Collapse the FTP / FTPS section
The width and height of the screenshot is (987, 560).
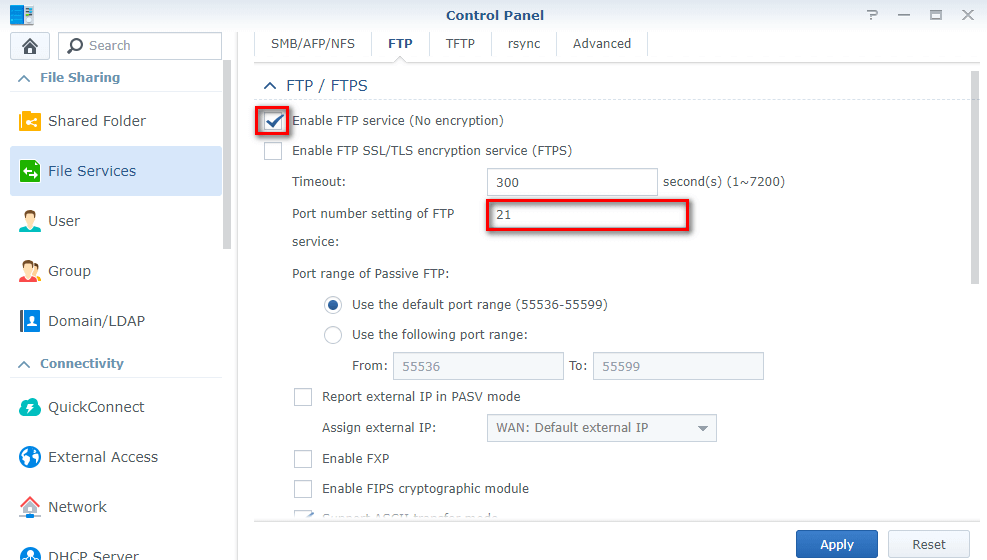(269, 86)
